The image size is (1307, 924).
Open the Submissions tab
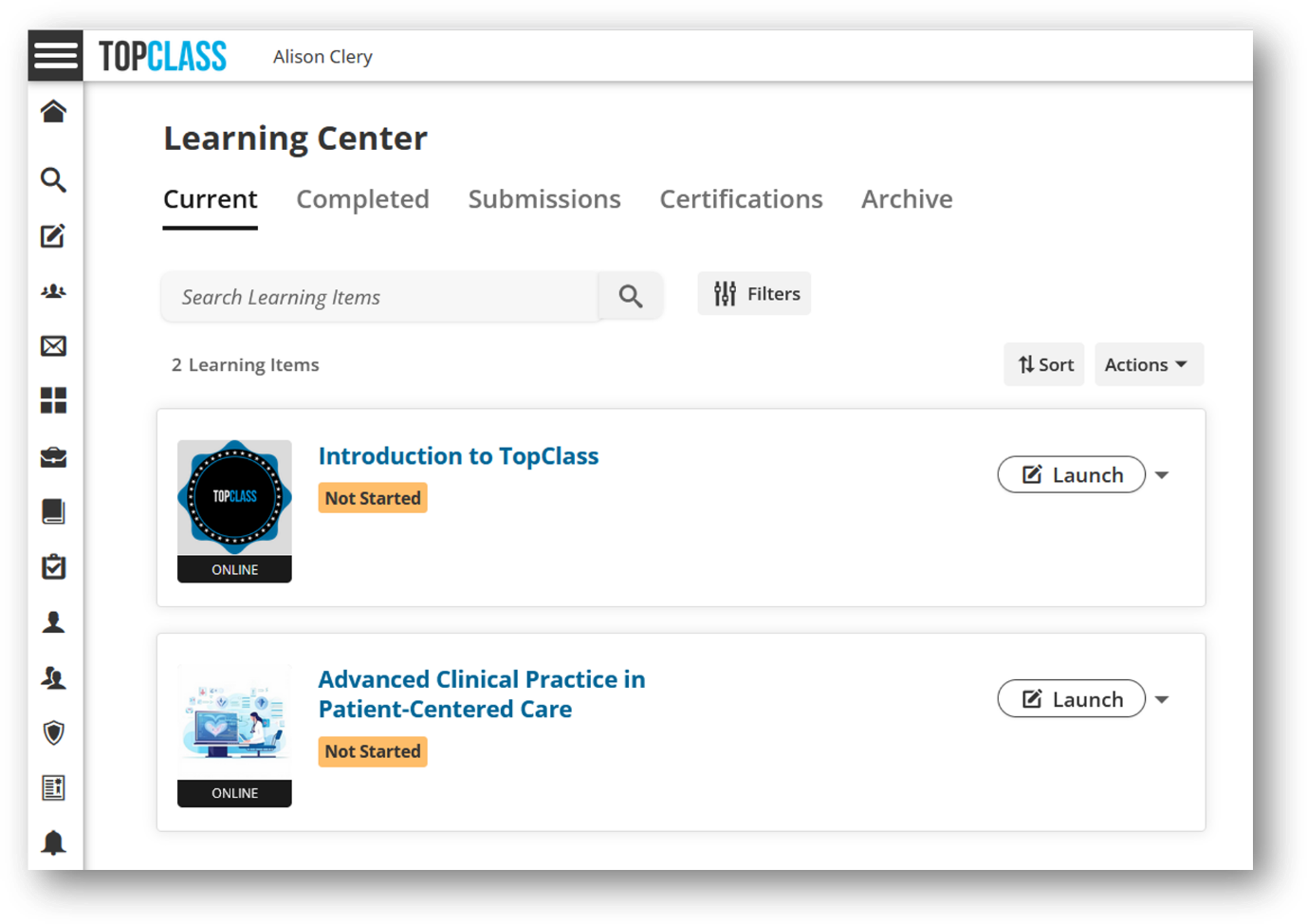(544, 199)
